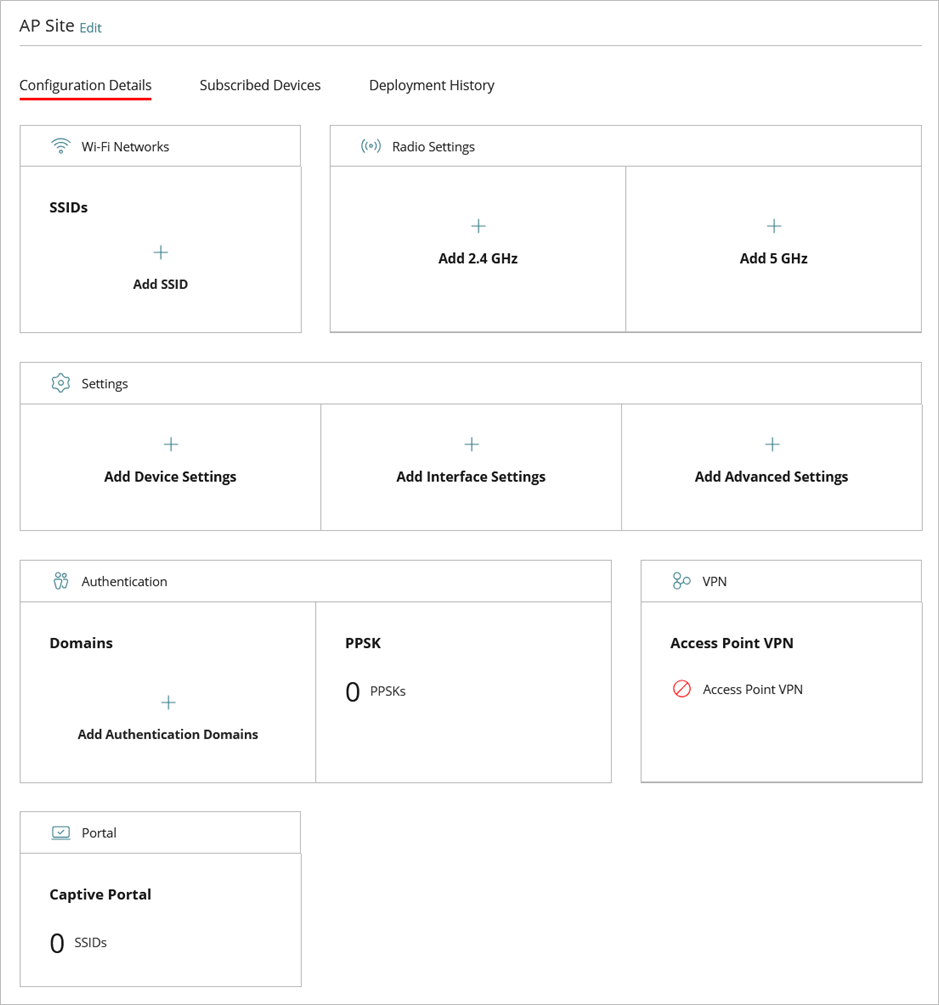Click the Edit link beside AP Site
This screenshot has height=1005, width=939.
90,28
